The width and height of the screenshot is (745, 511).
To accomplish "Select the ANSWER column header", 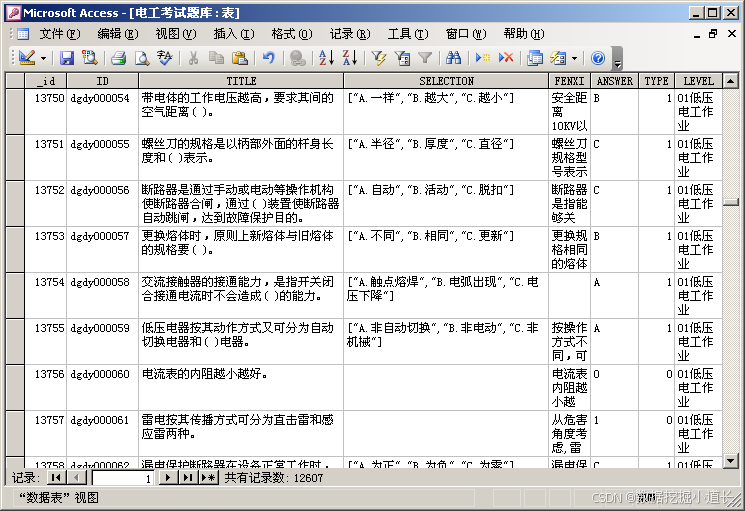I will point(614,81).
